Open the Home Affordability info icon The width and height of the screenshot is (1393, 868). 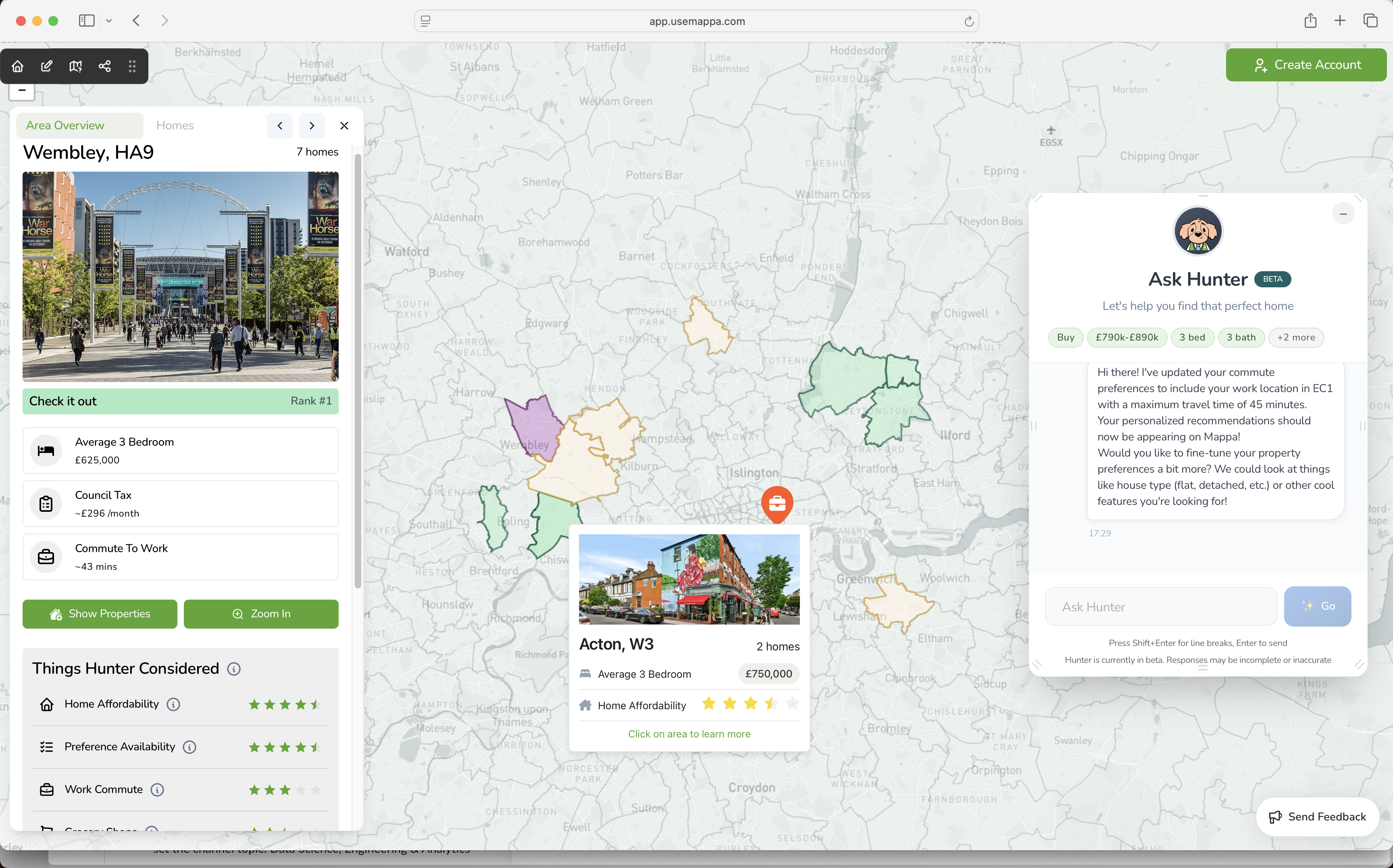coord(173,704)
